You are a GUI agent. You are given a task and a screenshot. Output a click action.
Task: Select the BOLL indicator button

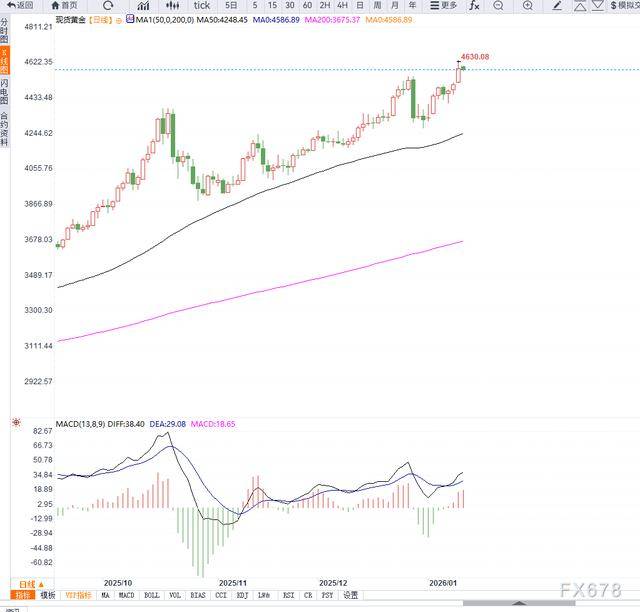click(x=152, y=595)
